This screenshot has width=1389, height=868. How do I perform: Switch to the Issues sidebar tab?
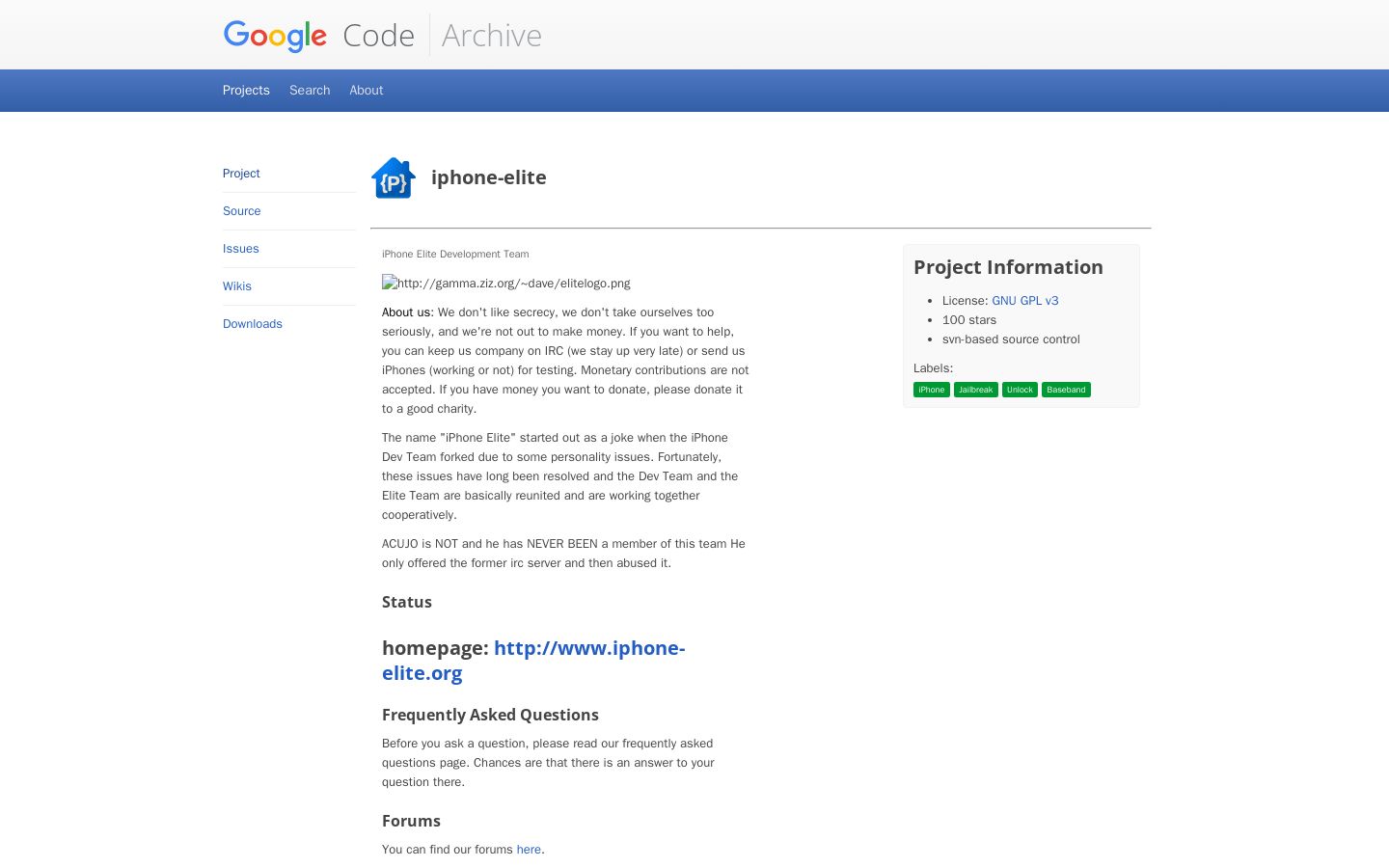(241, 249)
